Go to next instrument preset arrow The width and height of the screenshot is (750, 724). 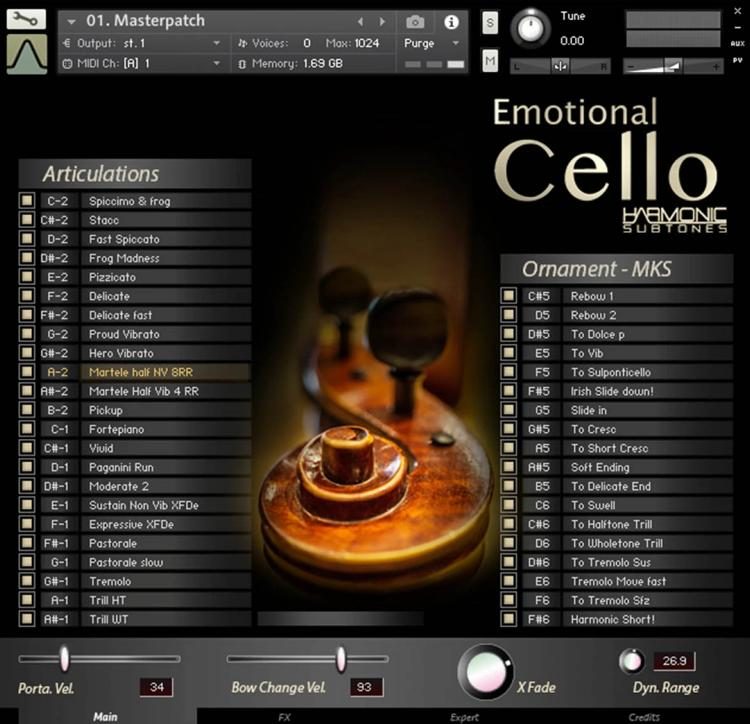(382, 22)
